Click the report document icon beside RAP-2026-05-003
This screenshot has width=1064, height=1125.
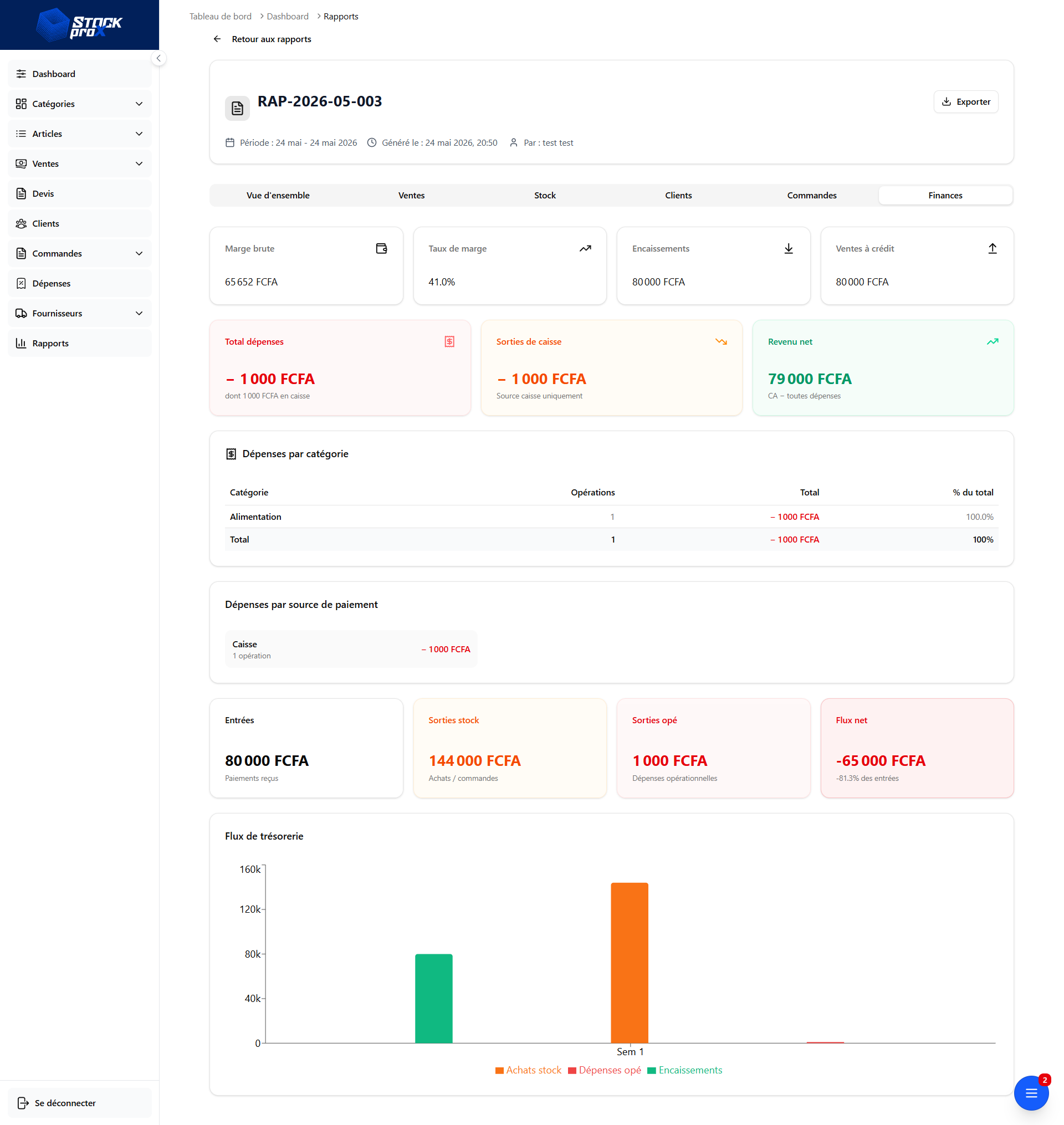pos(237,108)
